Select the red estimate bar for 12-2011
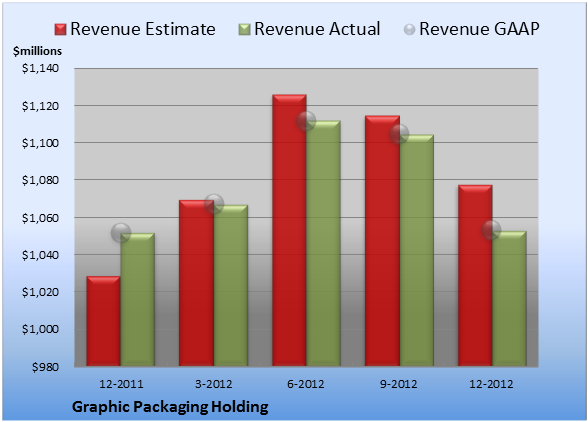 (104, 321)
